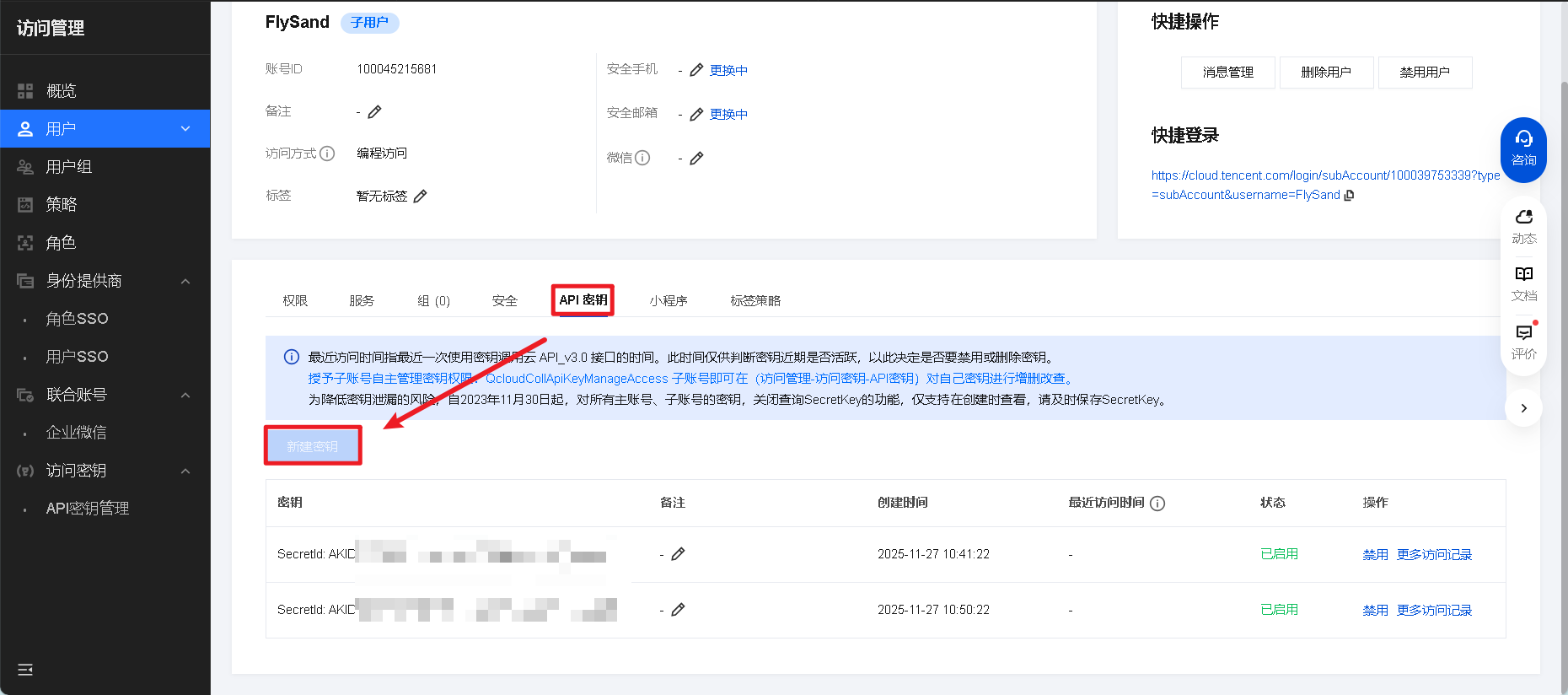Image resolution: width=1568 pixels, height=695 pixels.
Task: Collapse the 身份提供商 section chevron
Action: pyautogui.click(x=185, y=281)
